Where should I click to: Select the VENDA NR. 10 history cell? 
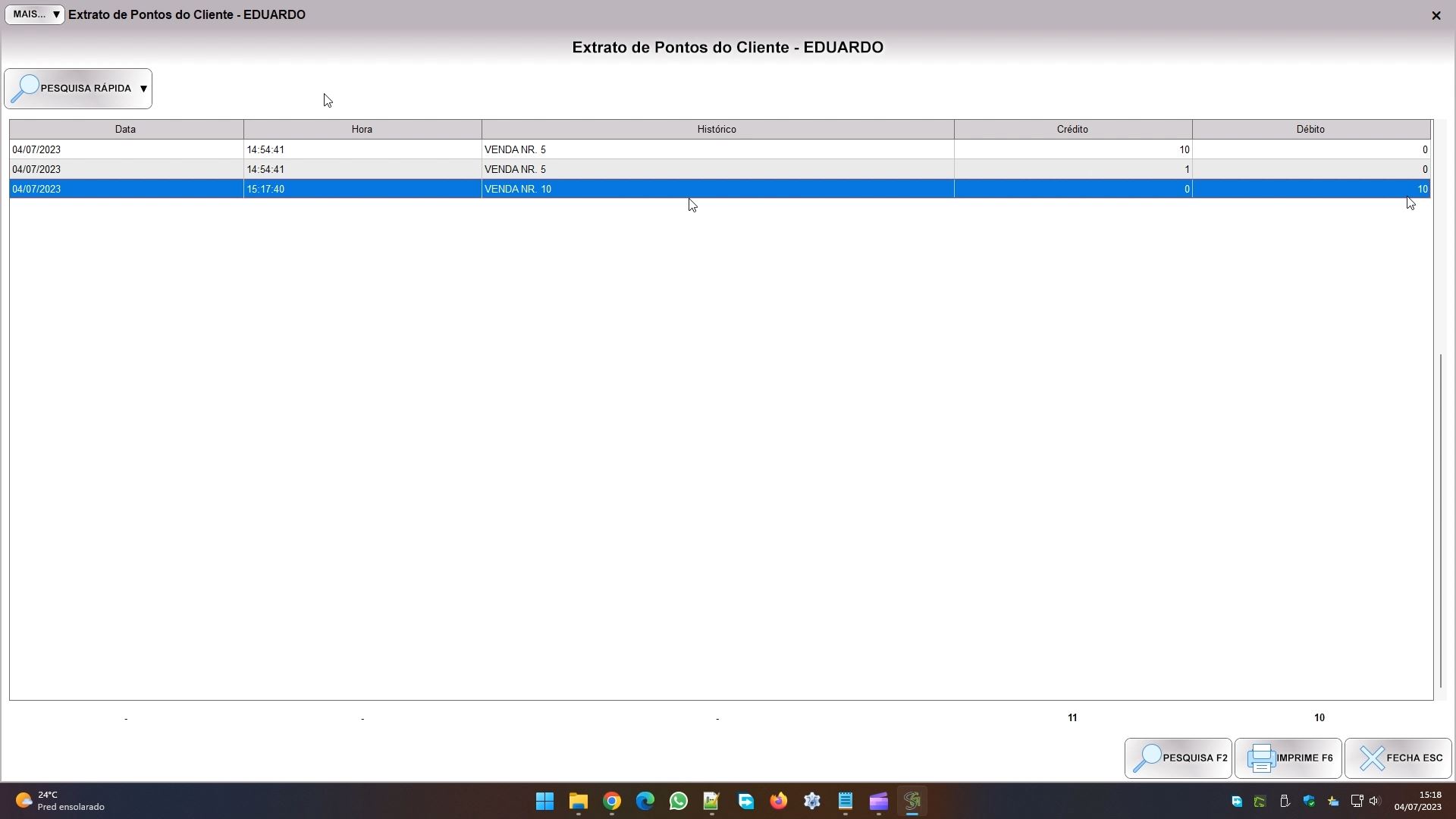(x=717, y=190)
